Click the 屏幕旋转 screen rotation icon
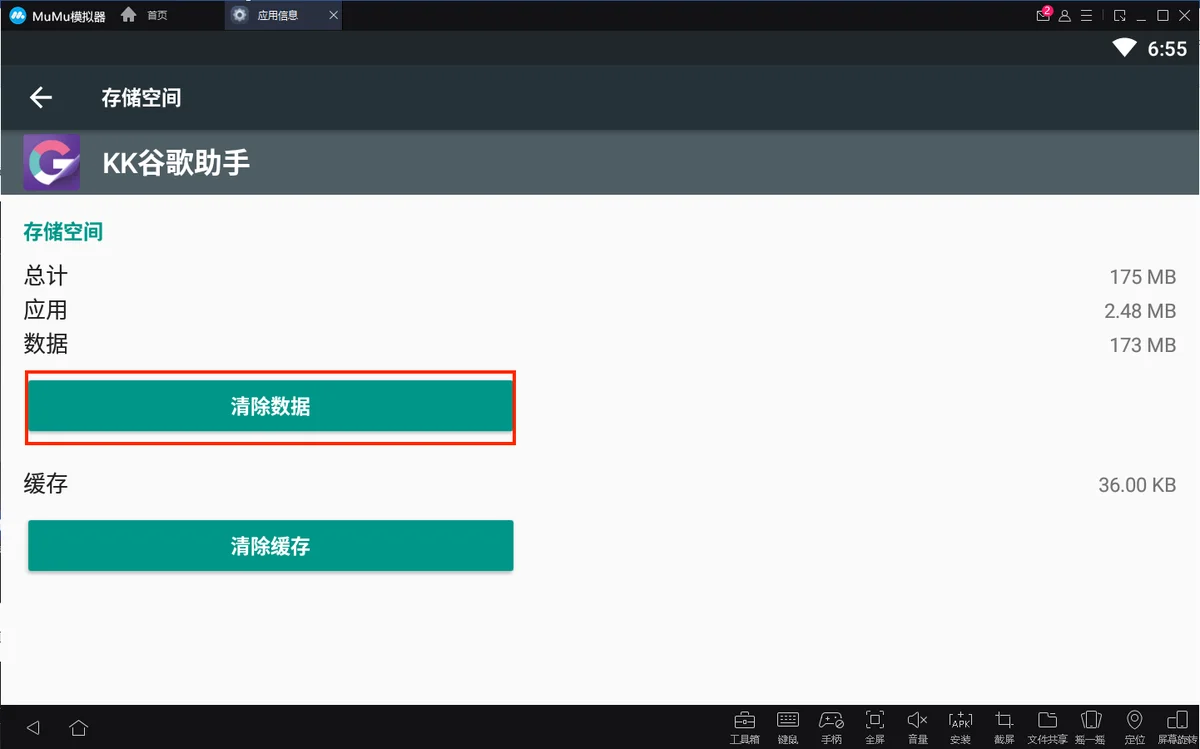This screenshot has width=1200, height=749. (1177, 726)
